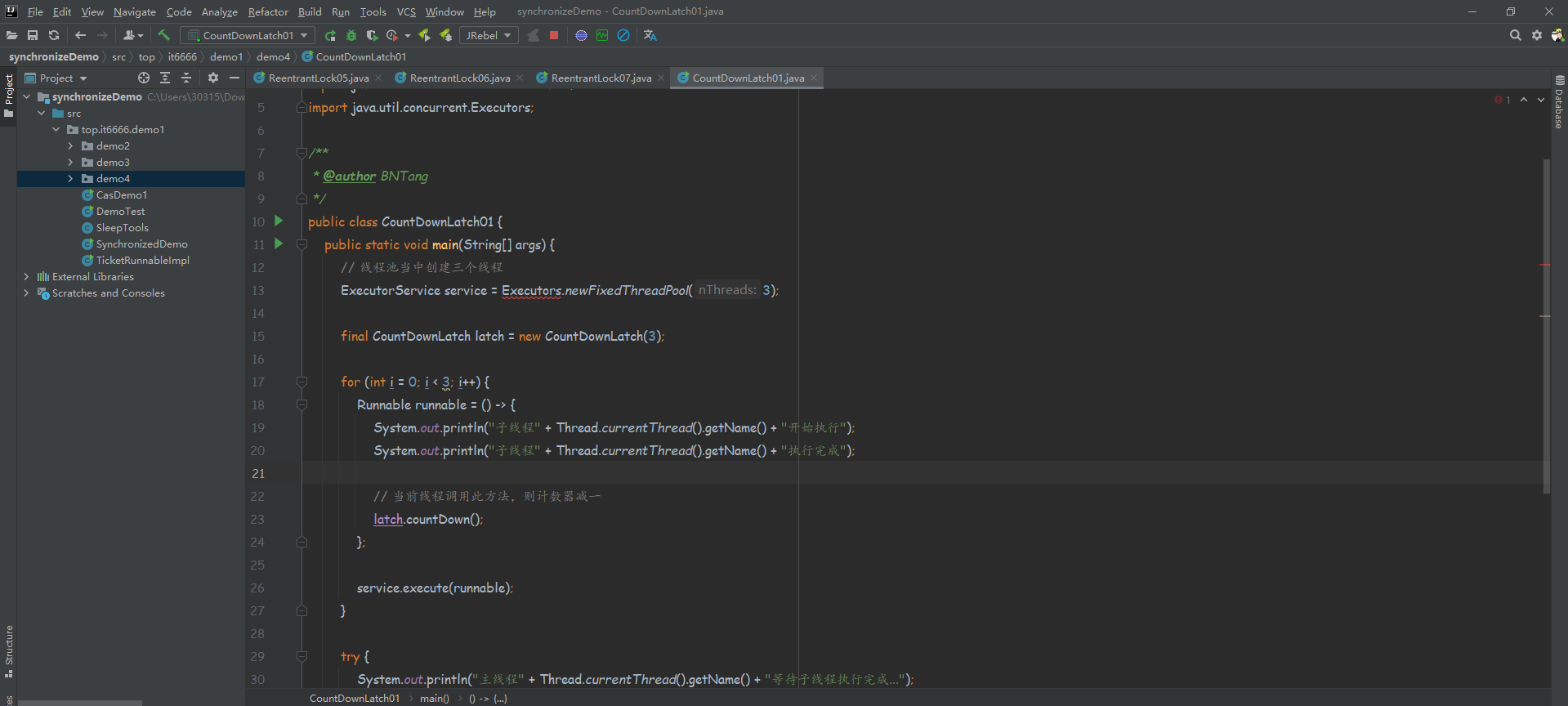The image size is (1568, 706).
Task: Click the Profiler run icon
Action: click(x=392, y=35)
